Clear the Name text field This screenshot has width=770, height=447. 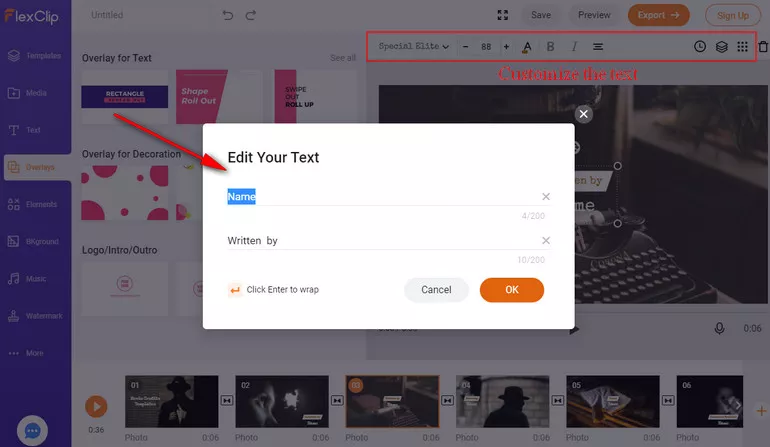pyautogui.click(x=546, y=196)
